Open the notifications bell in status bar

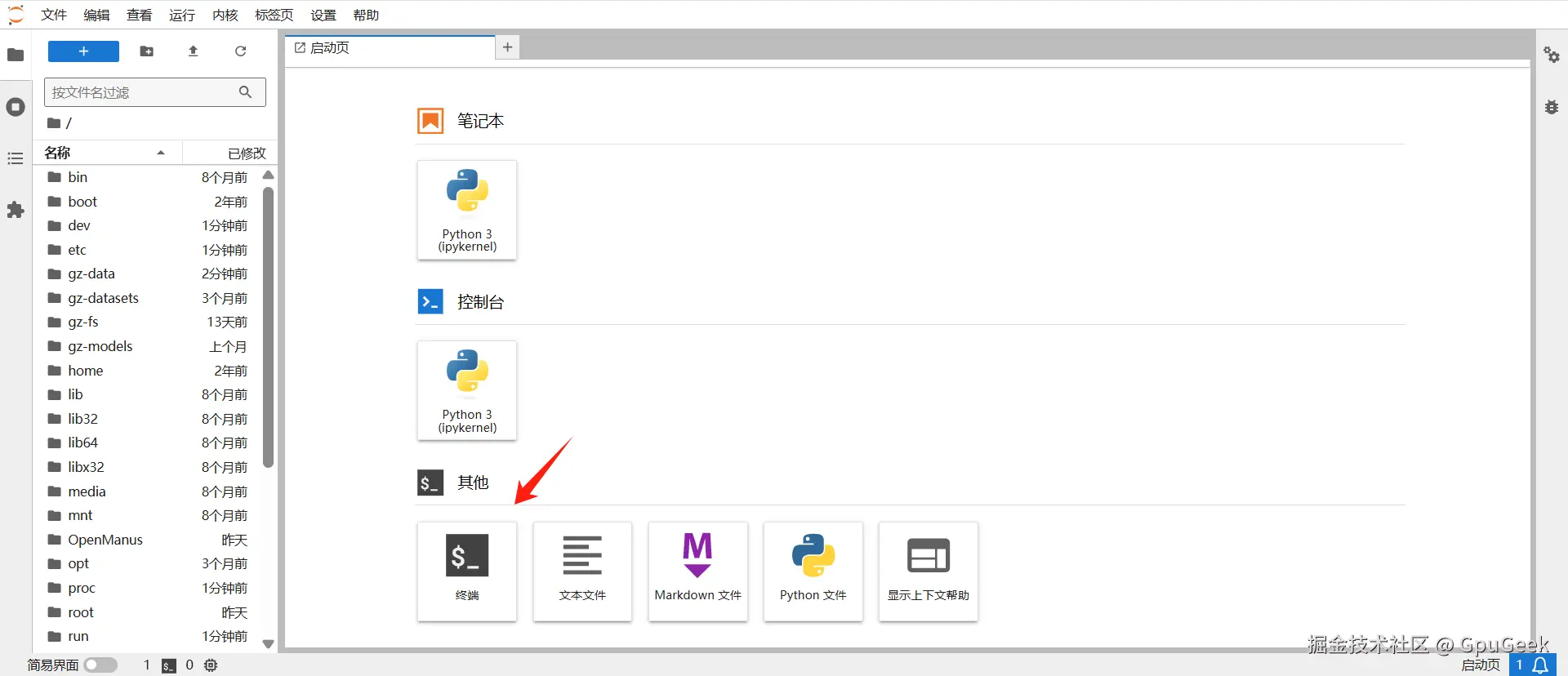[1540, 665]
